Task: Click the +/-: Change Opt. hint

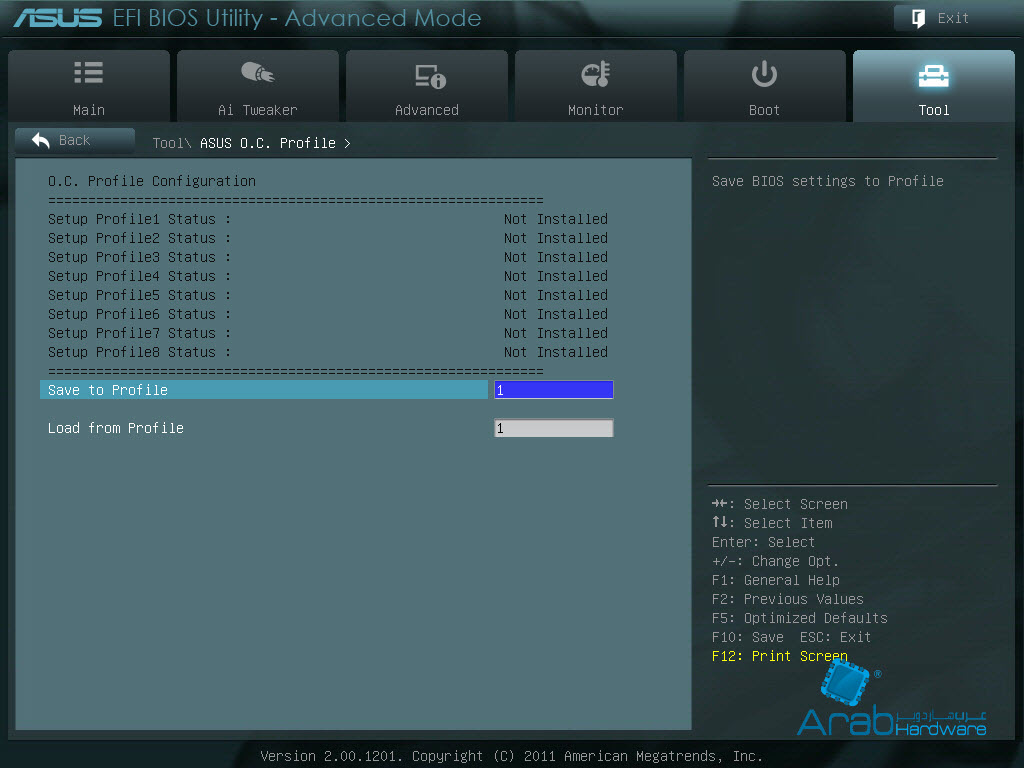Action: tap(775, 562)
